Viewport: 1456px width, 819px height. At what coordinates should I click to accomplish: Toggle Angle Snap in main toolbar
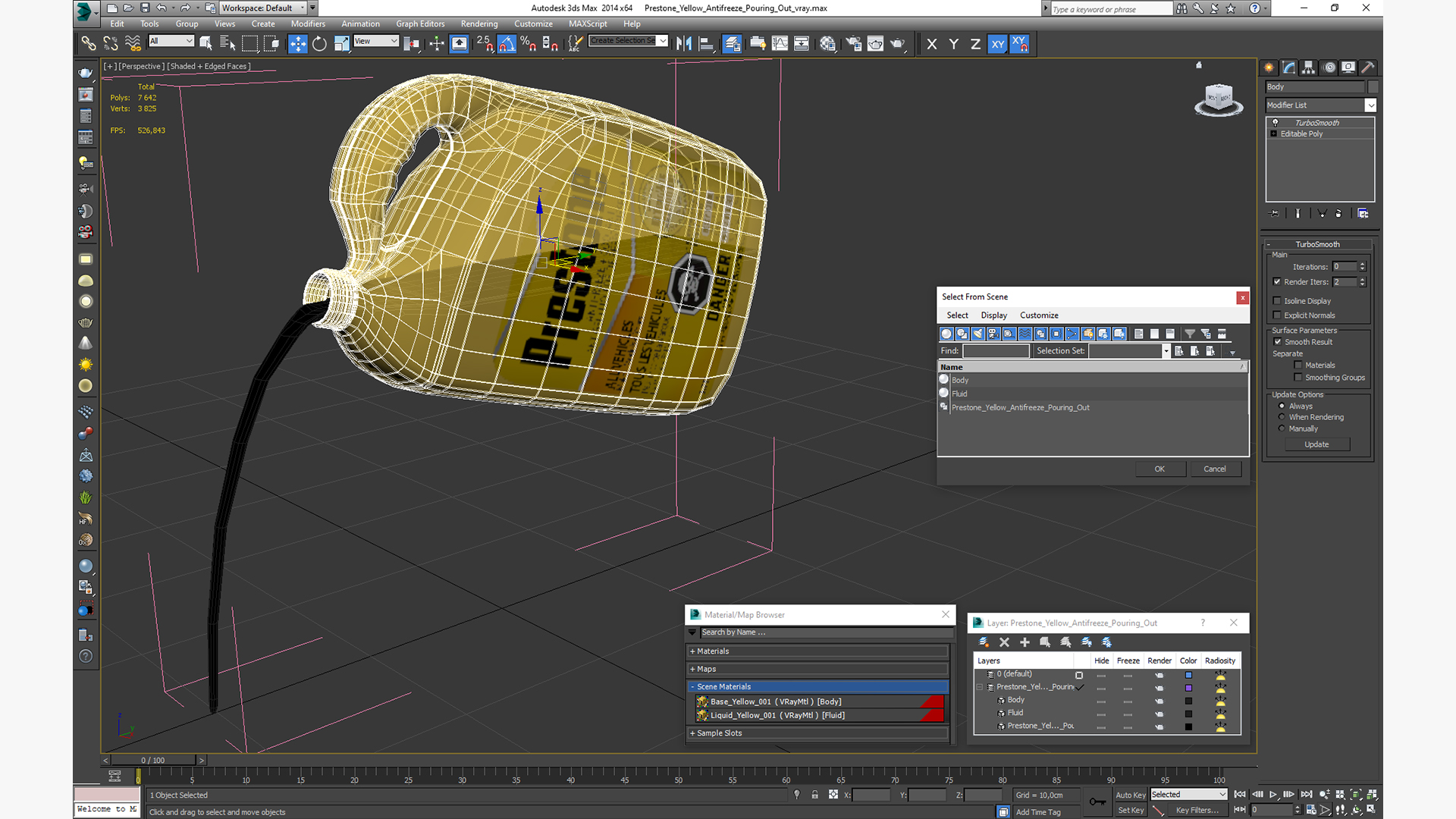507,43
